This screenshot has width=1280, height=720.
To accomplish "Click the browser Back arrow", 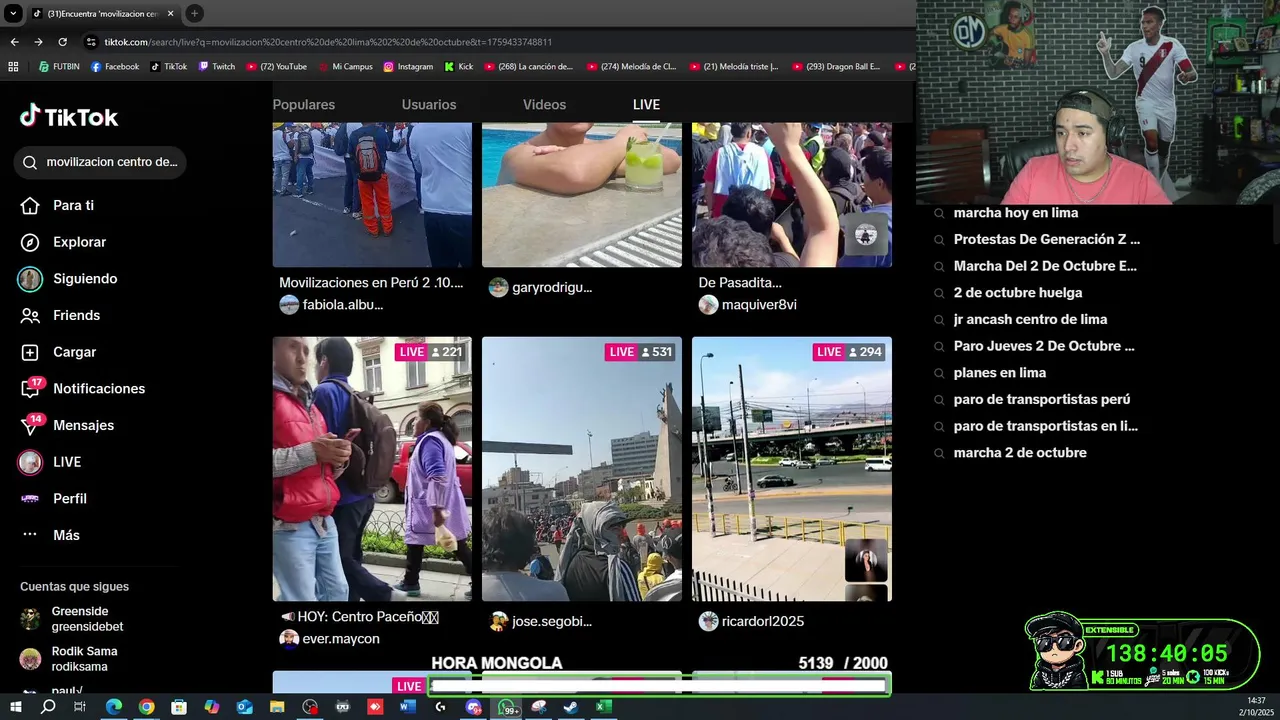I will [14, 42].
